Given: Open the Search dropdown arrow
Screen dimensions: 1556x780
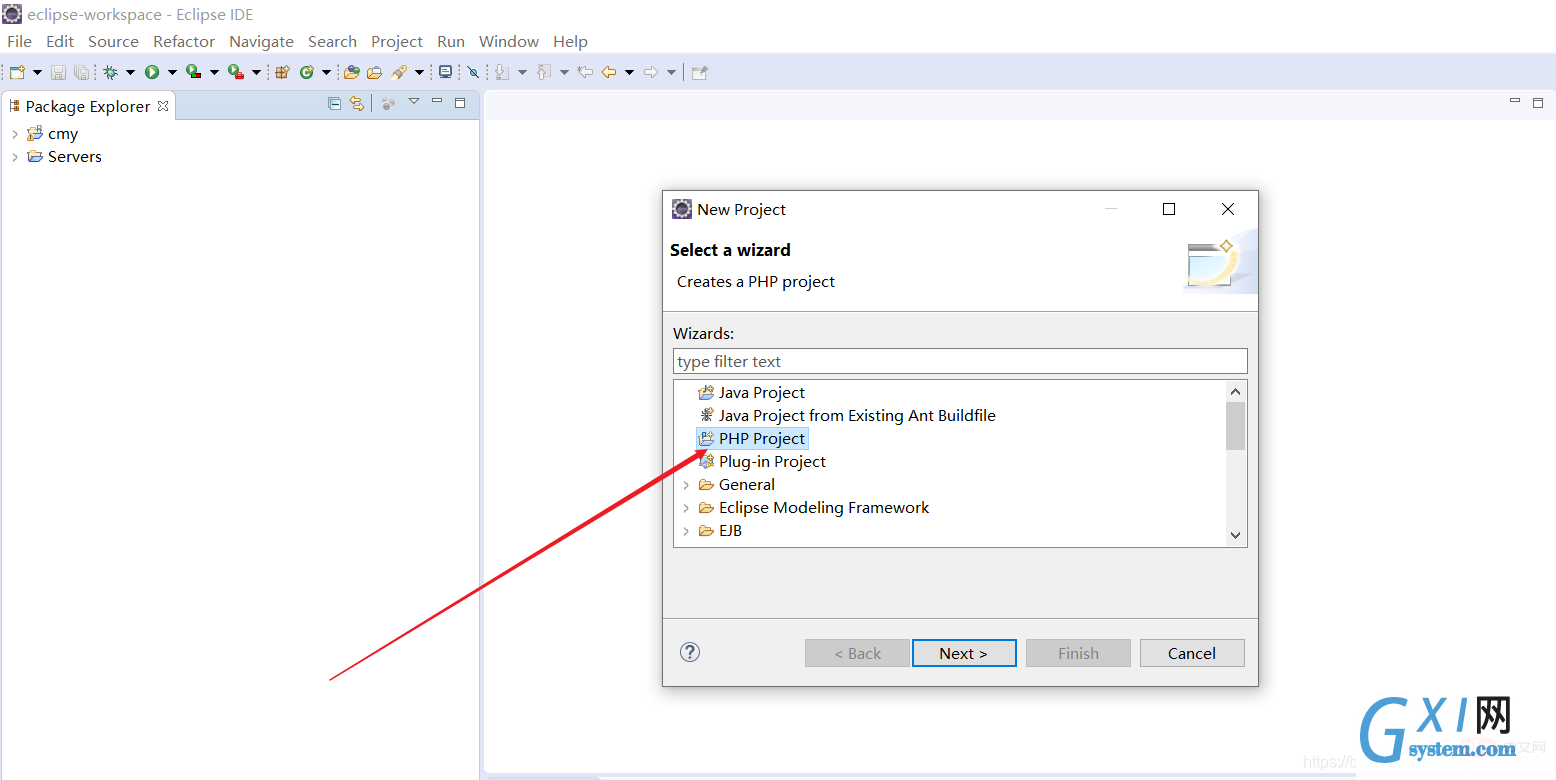Looking at the screenshot, I should tap(419, 72).
